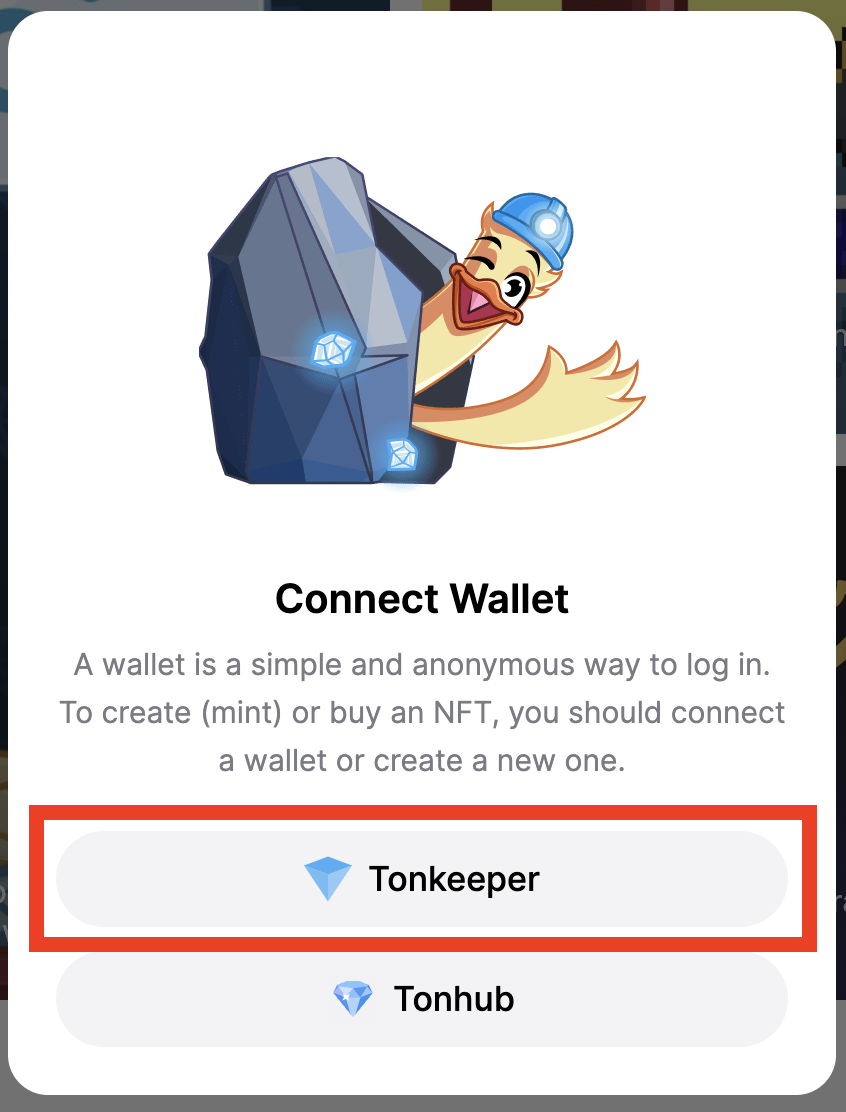Click the Tonhub wallet button
This screenshot has height=1112, width=846.
pos(422,999)
